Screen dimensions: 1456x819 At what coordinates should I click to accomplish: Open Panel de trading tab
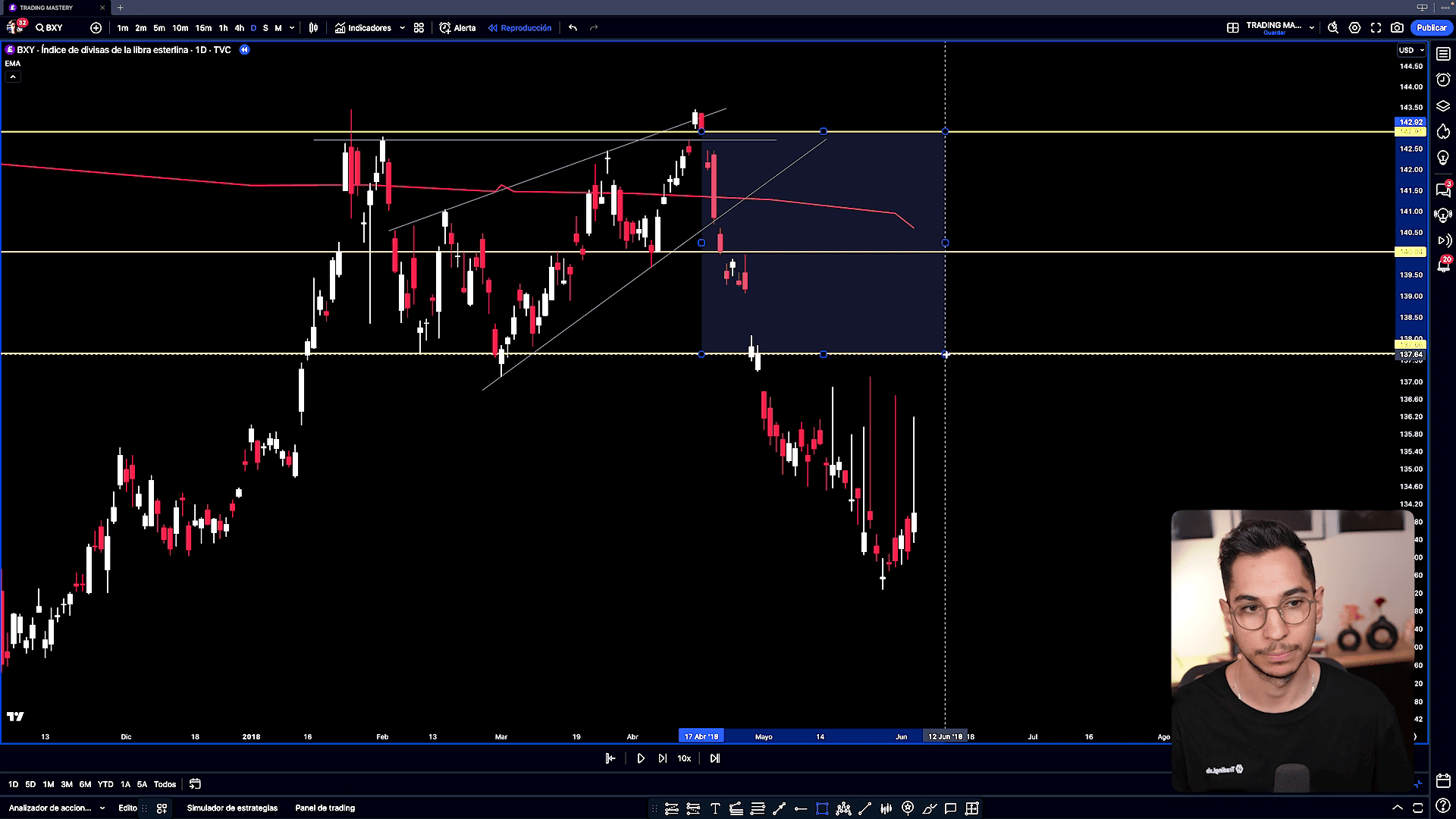[x=325, y=808]
